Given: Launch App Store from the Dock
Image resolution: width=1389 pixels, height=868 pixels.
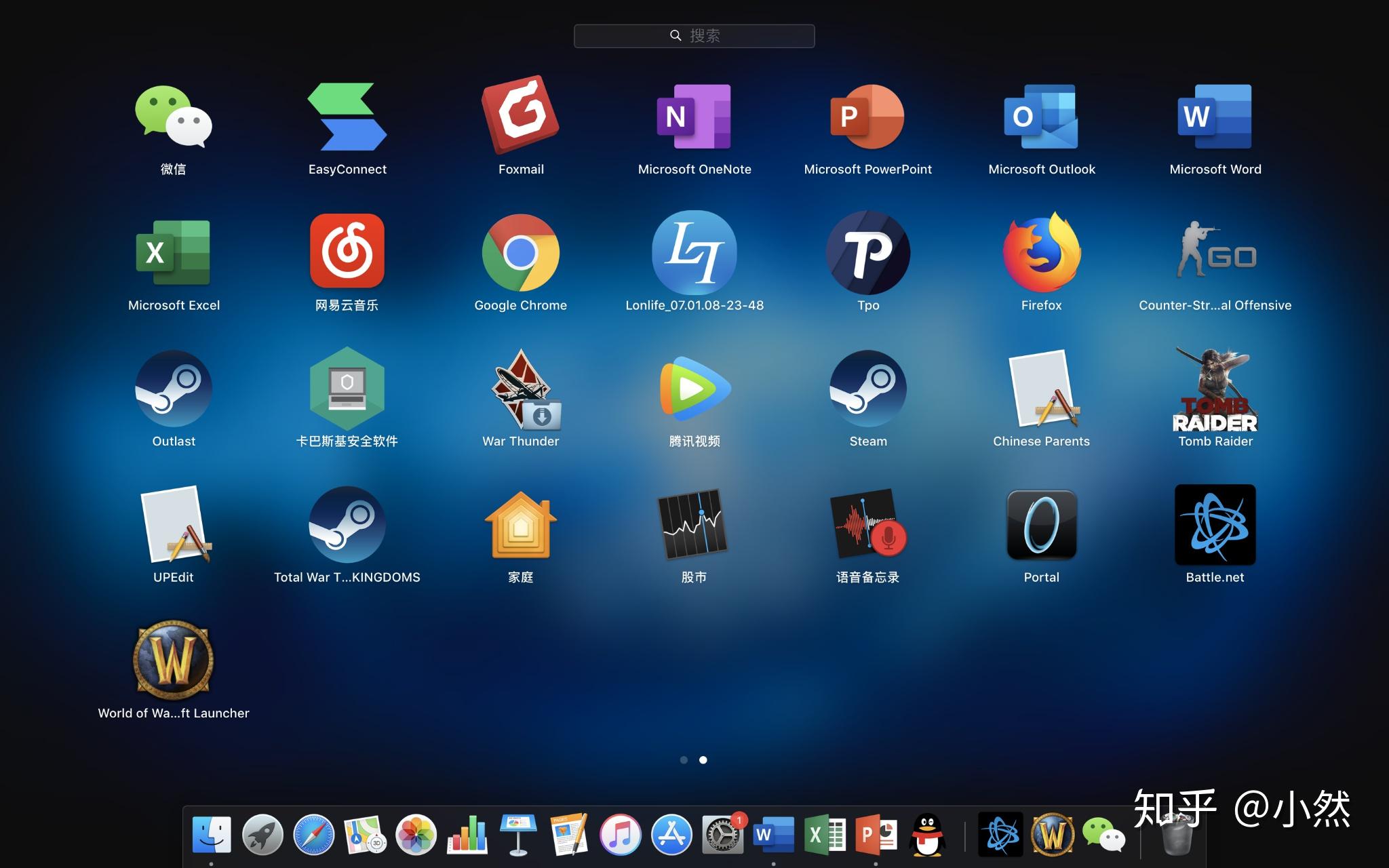Looking at the screenshot, I should [671, 835].
